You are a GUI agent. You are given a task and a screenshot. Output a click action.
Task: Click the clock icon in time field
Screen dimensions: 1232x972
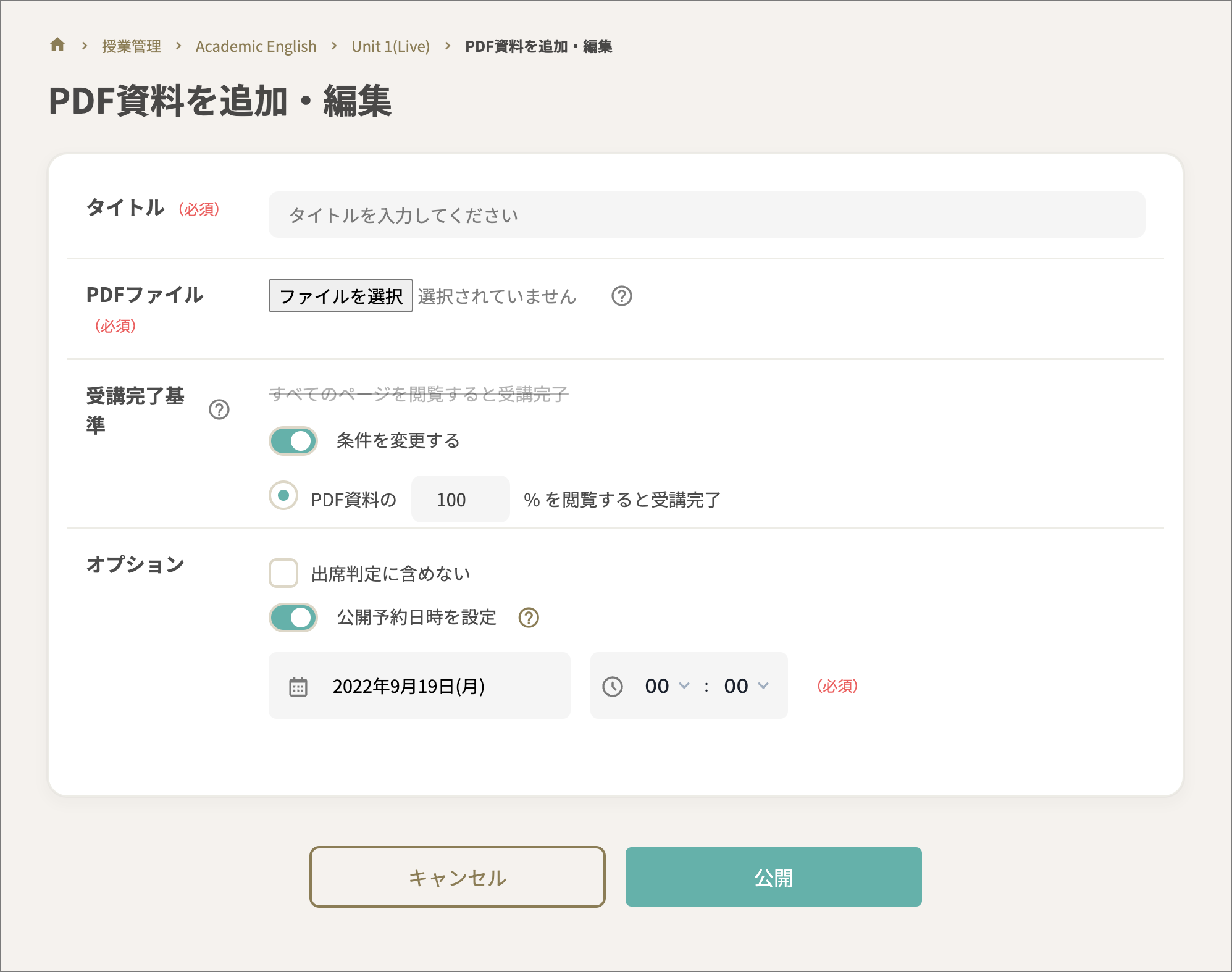613,687
